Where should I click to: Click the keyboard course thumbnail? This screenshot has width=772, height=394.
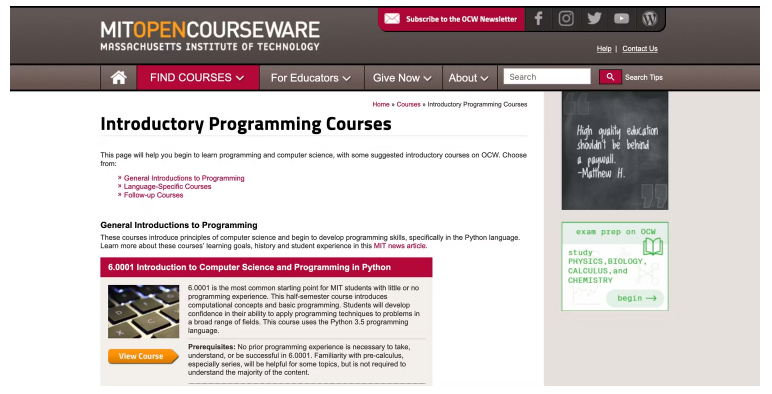pyautogui.click(x=143, y=311)
